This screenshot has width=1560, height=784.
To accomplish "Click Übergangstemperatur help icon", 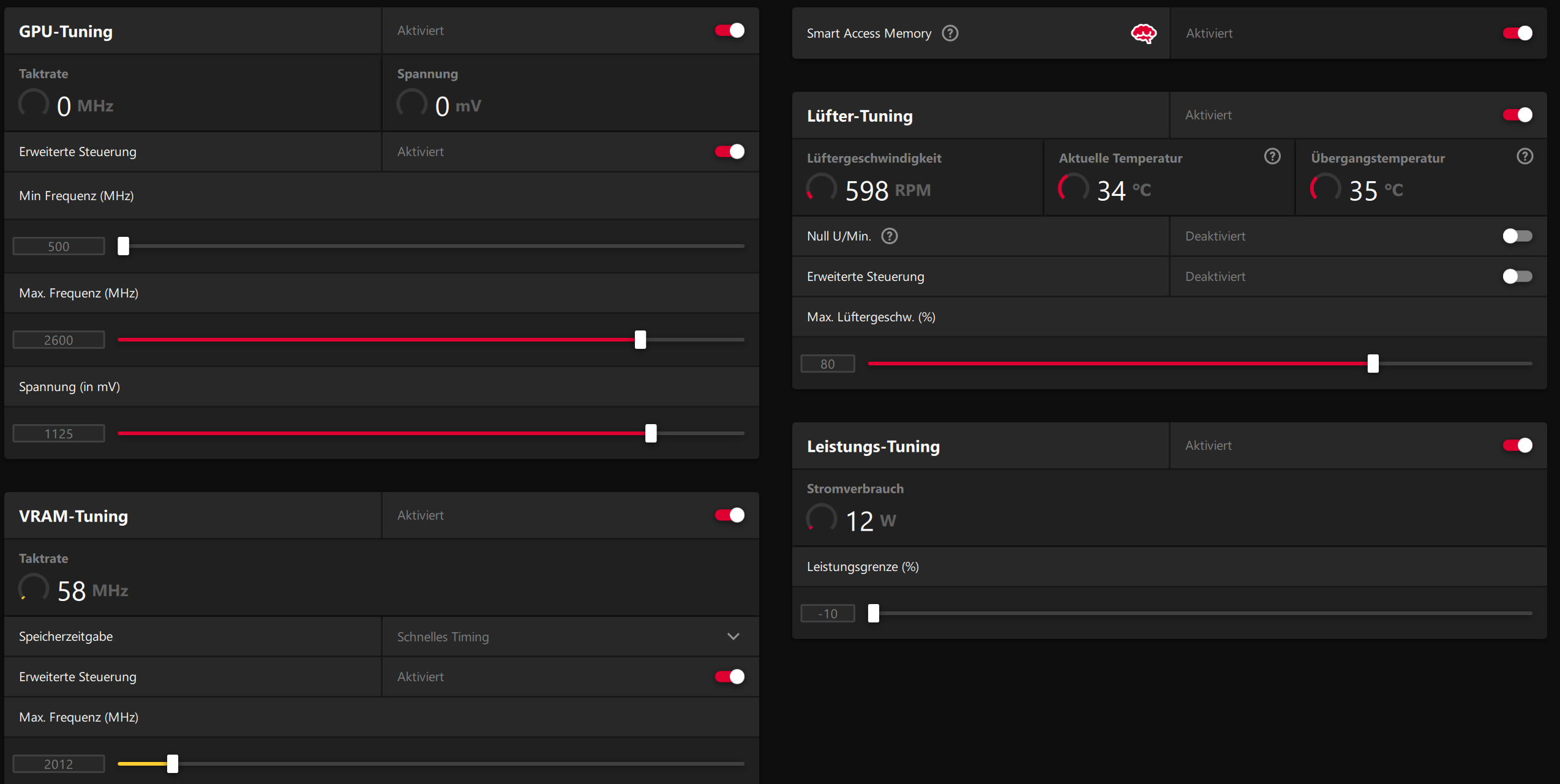I will (1524, 157).
